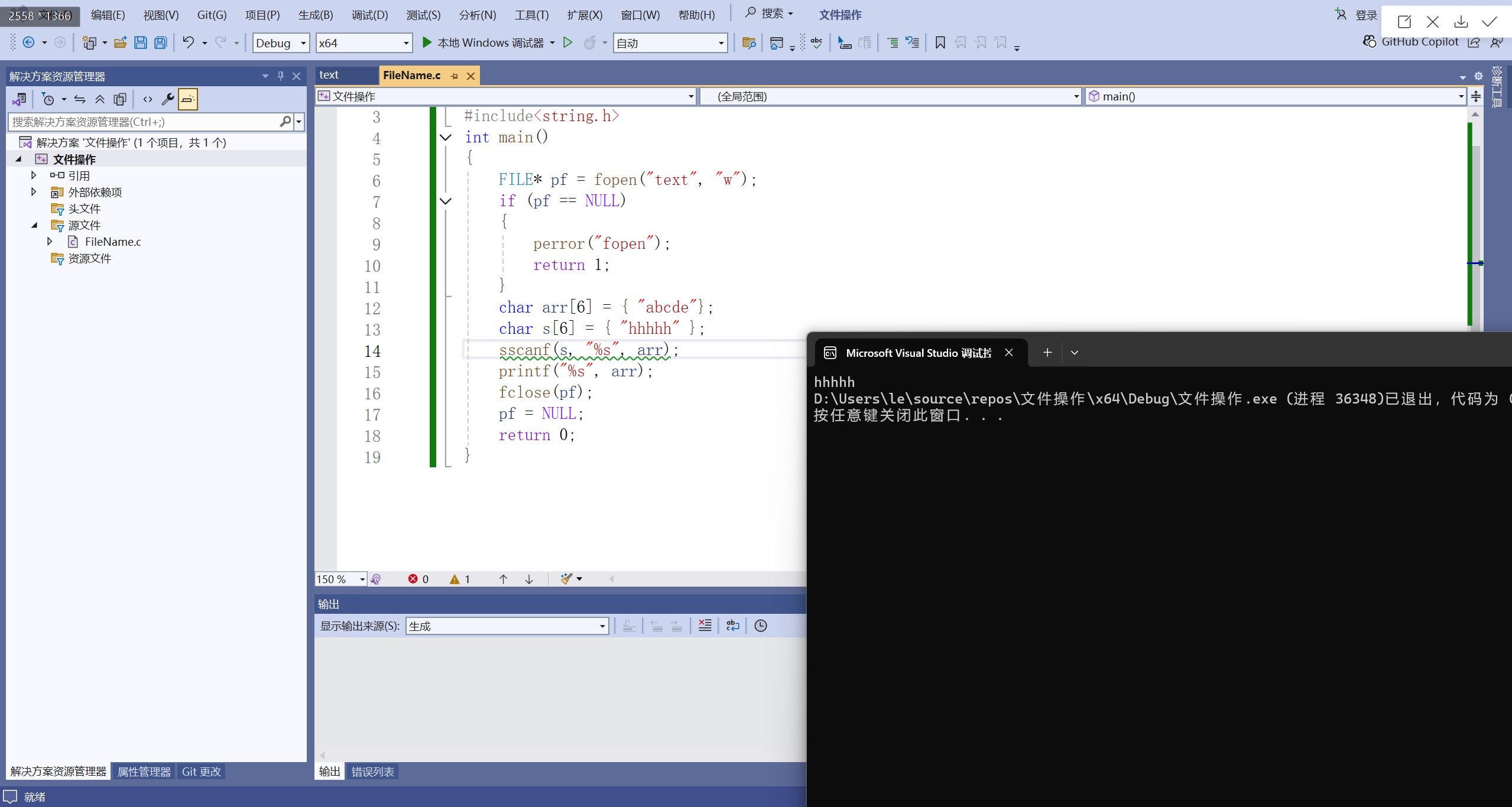This screenshot has height=807, width=1512.
Task: Click the undo arrow icon
Action: coord(188,43)
